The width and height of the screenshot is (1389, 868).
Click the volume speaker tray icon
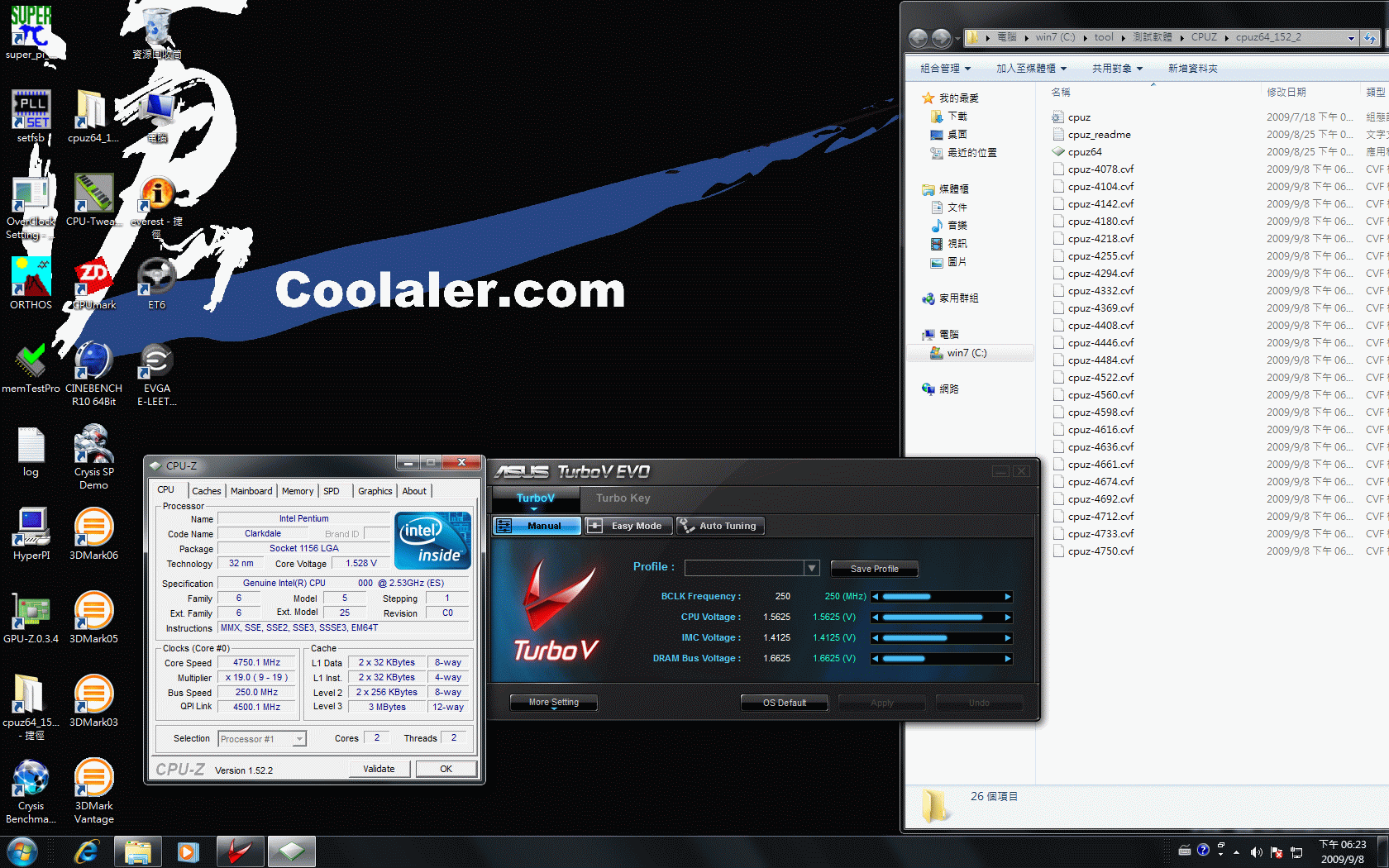tap(1256, 851)
